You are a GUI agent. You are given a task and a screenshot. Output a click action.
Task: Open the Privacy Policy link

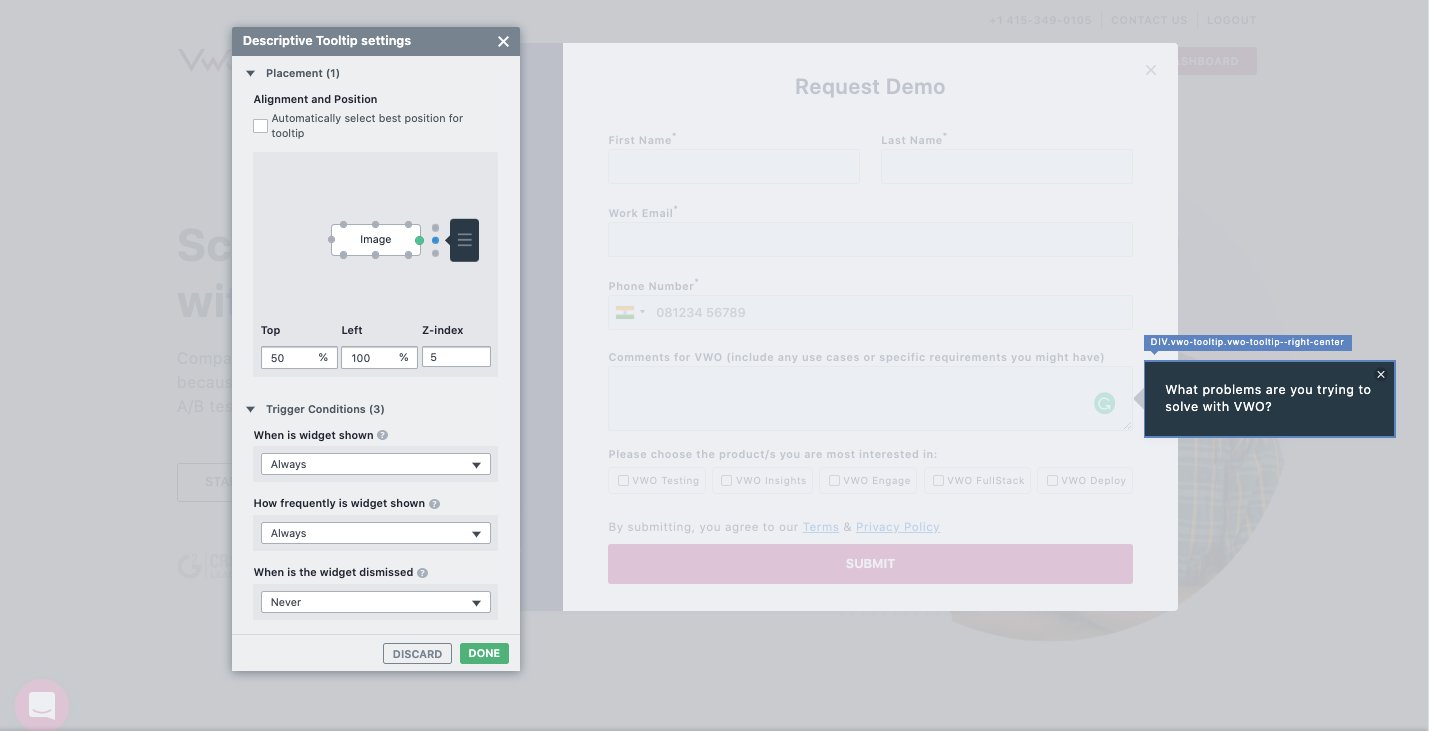click(x=898, y=527)
